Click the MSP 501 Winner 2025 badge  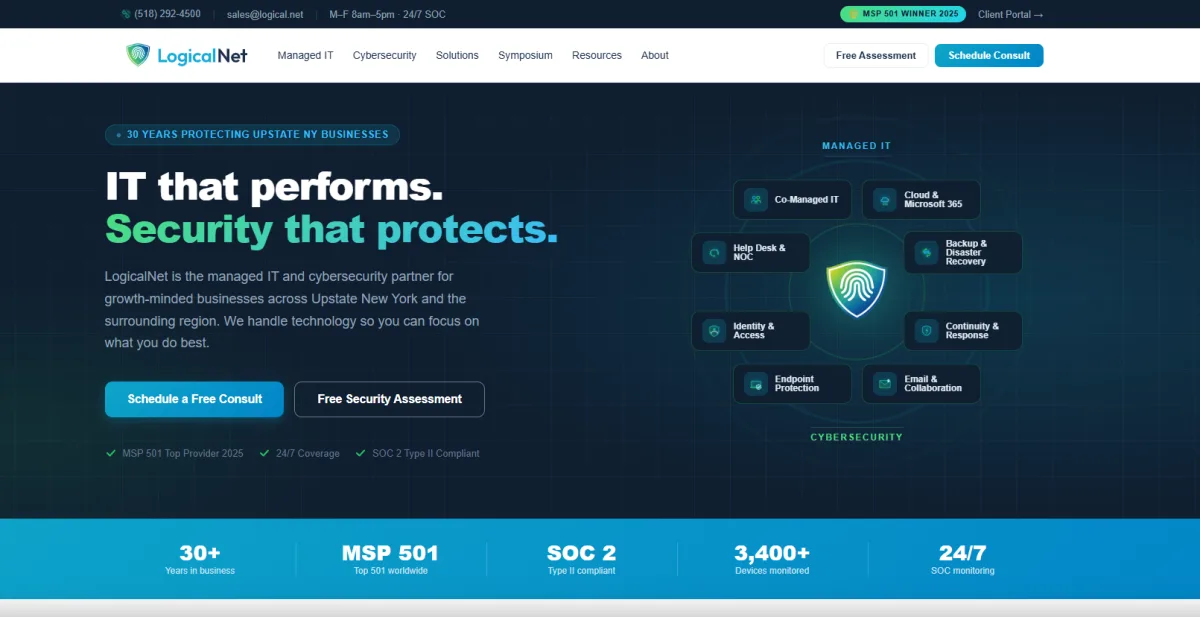[903, 14]
